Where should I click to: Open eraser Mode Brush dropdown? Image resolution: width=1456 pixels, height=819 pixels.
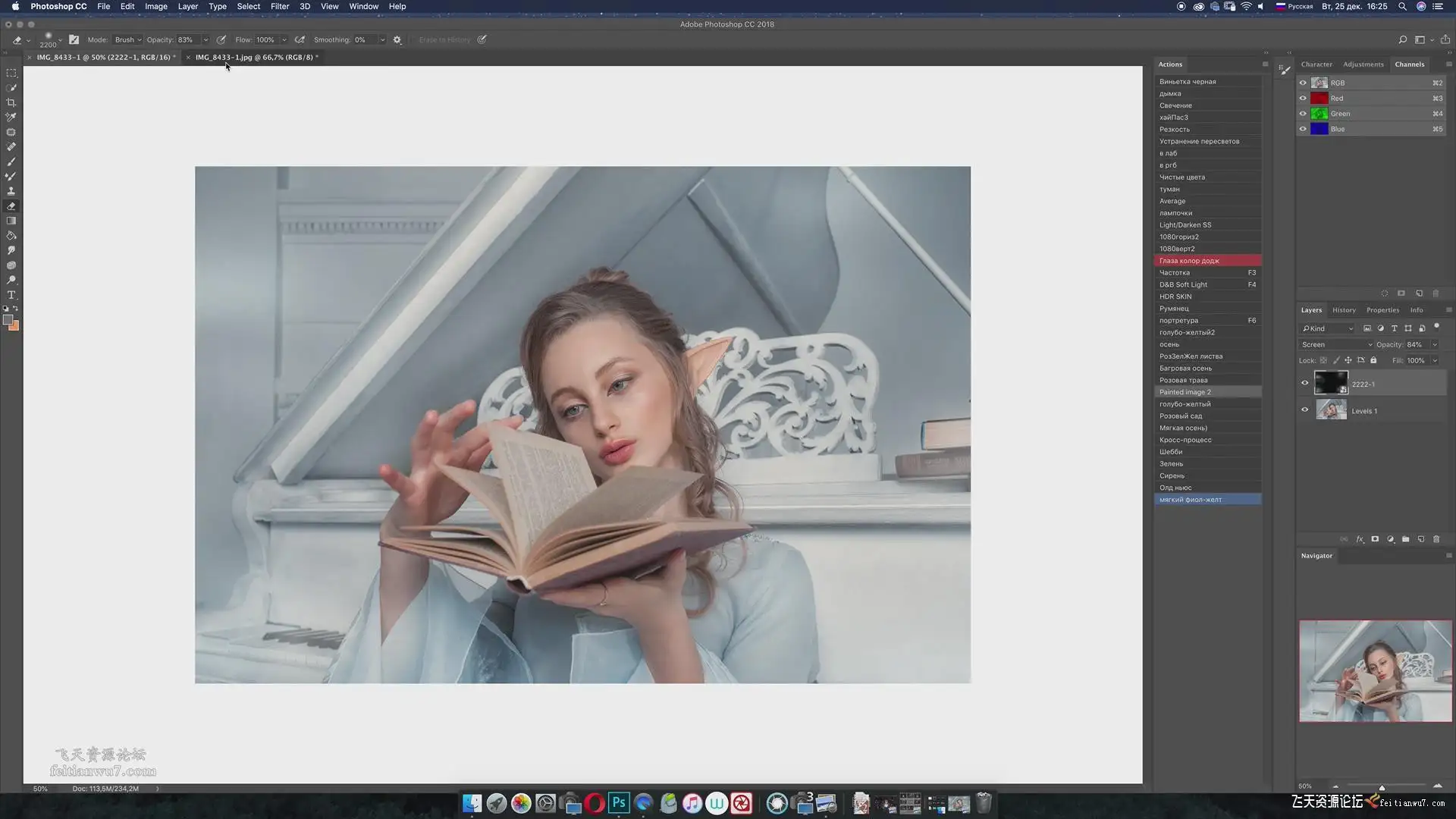click(127, 39)
